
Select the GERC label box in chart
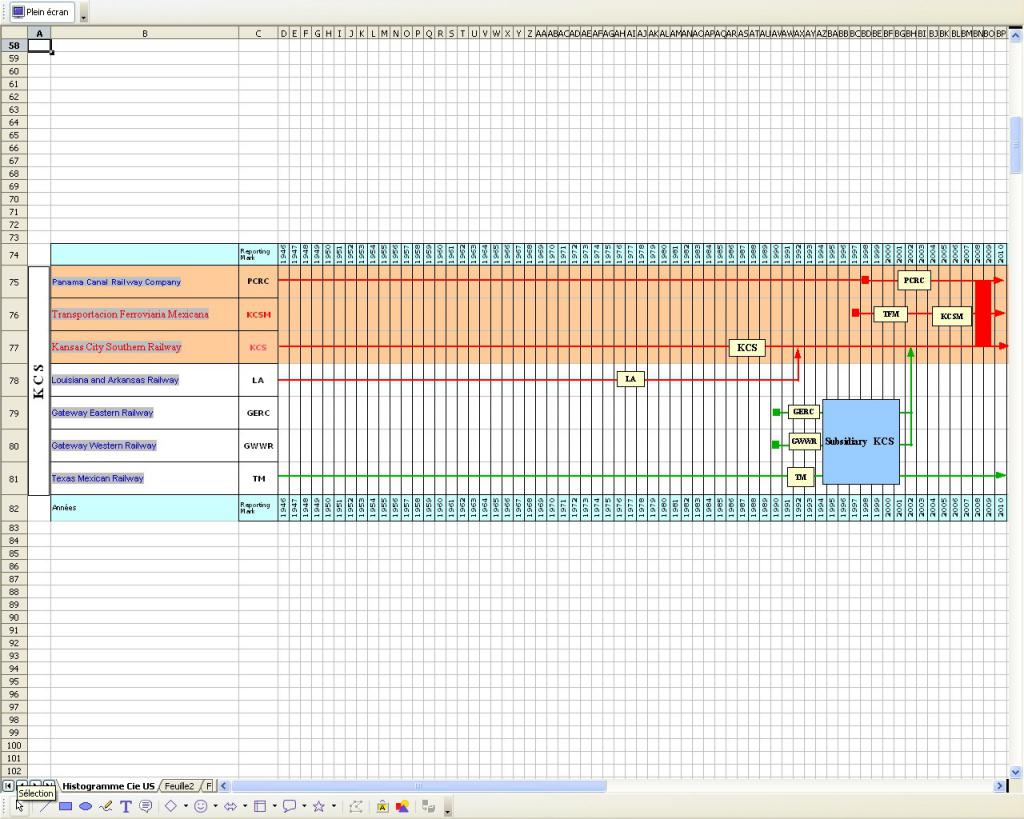coord(803,411)
